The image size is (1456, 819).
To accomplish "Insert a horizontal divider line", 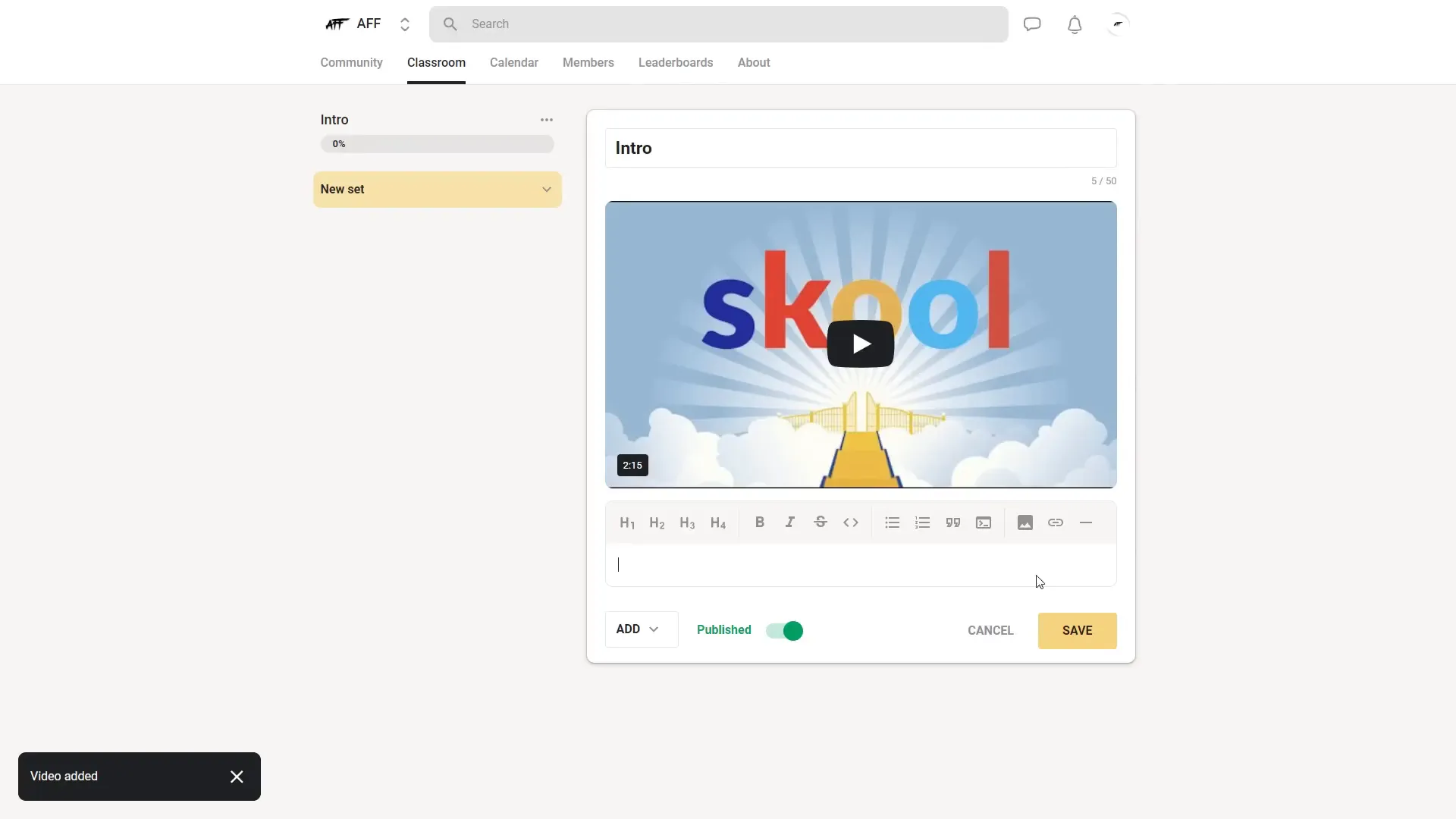I will click(1086, 522).
